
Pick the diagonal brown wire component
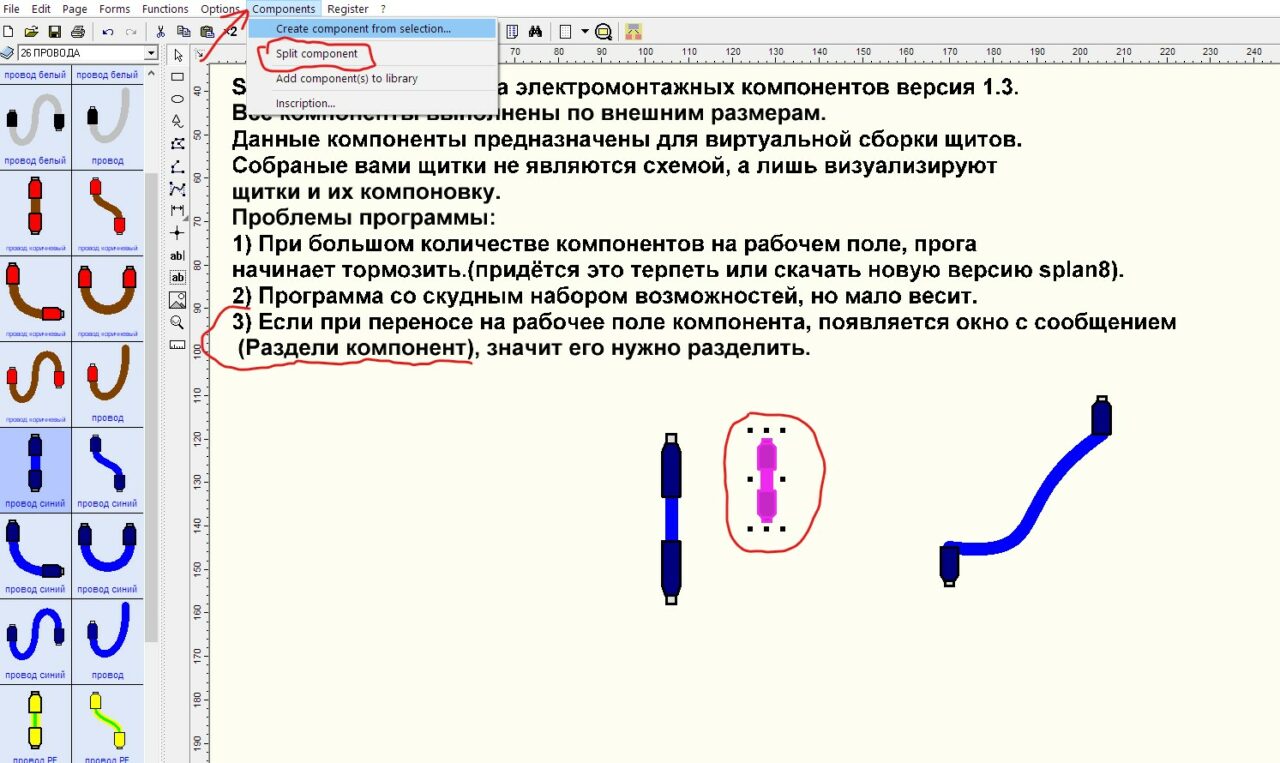108,213
